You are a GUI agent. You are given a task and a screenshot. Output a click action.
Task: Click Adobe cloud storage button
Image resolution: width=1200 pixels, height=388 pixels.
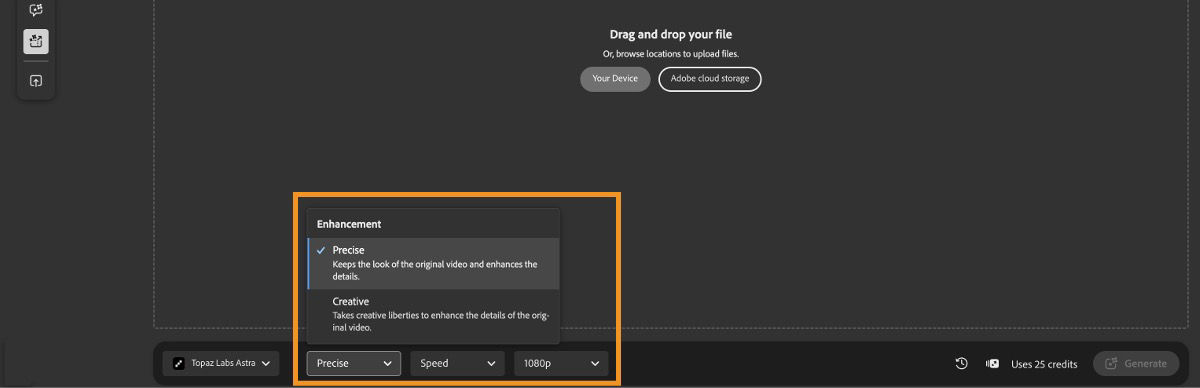pyautogui.click(x=710, y=79)
